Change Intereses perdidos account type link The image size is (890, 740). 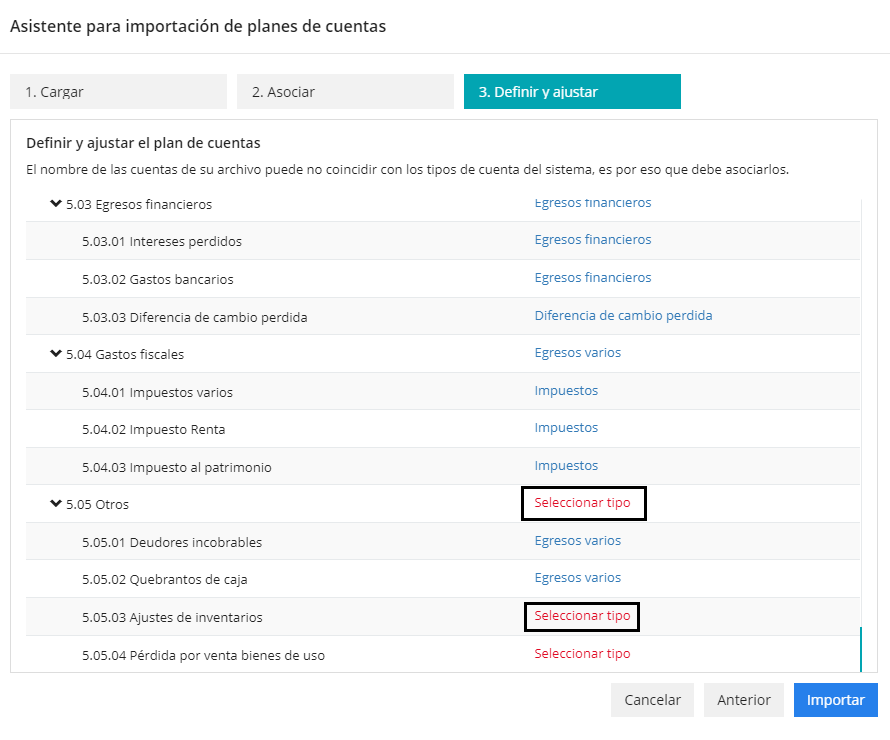(593, 240)
